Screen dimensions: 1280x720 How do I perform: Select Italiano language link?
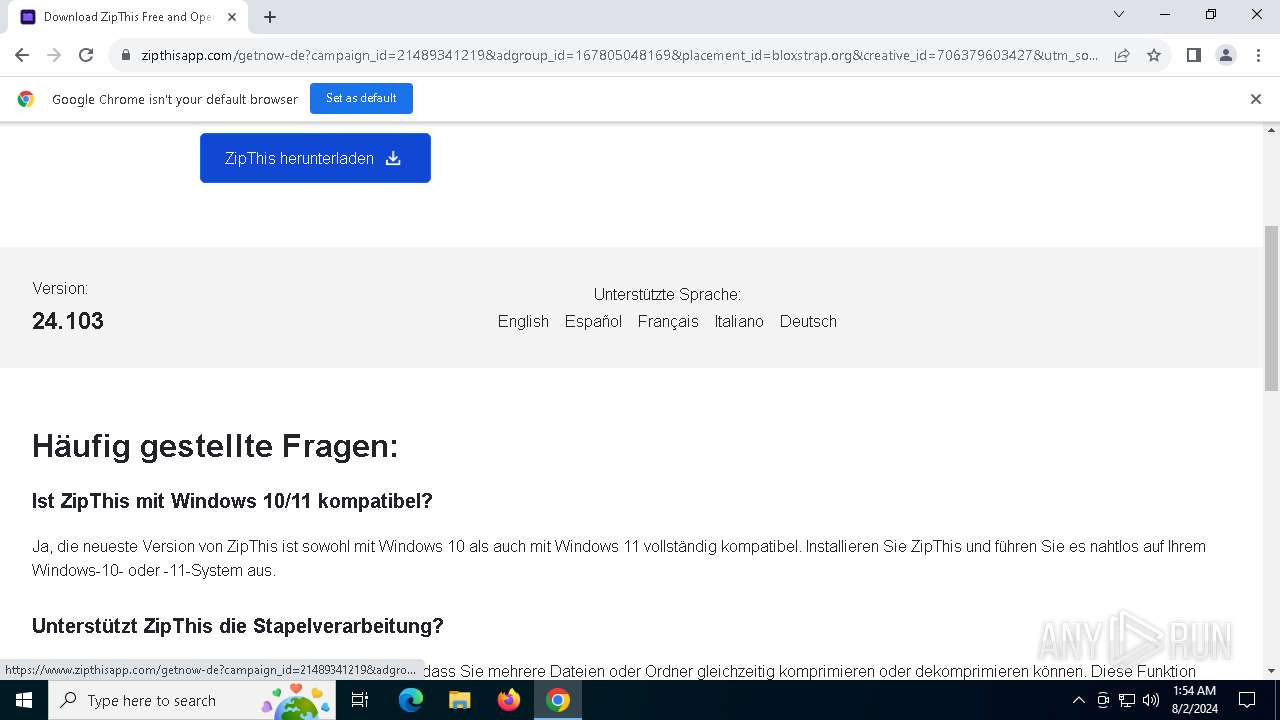point(739,321)
